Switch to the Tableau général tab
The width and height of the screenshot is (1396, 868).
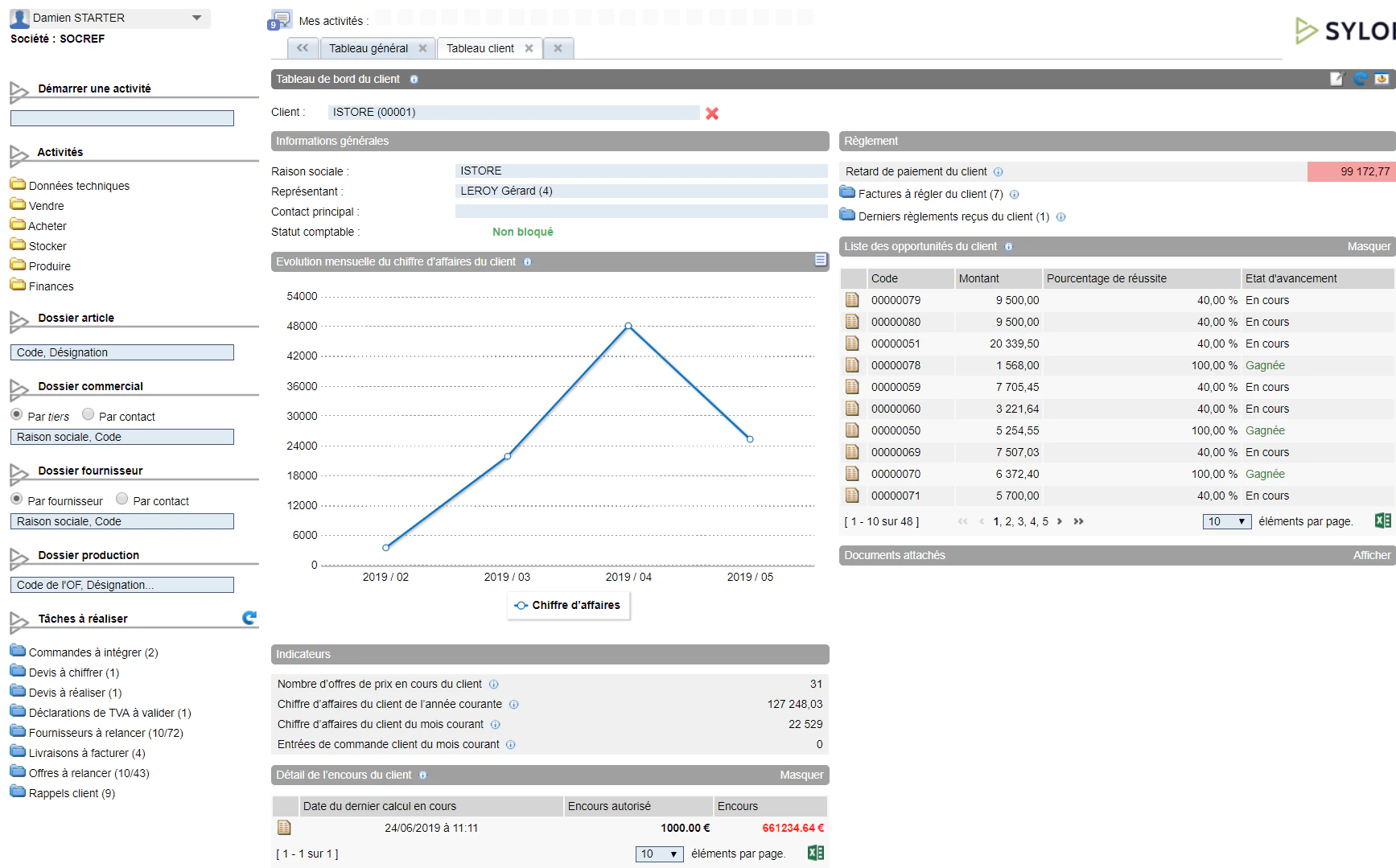(369, 48)
